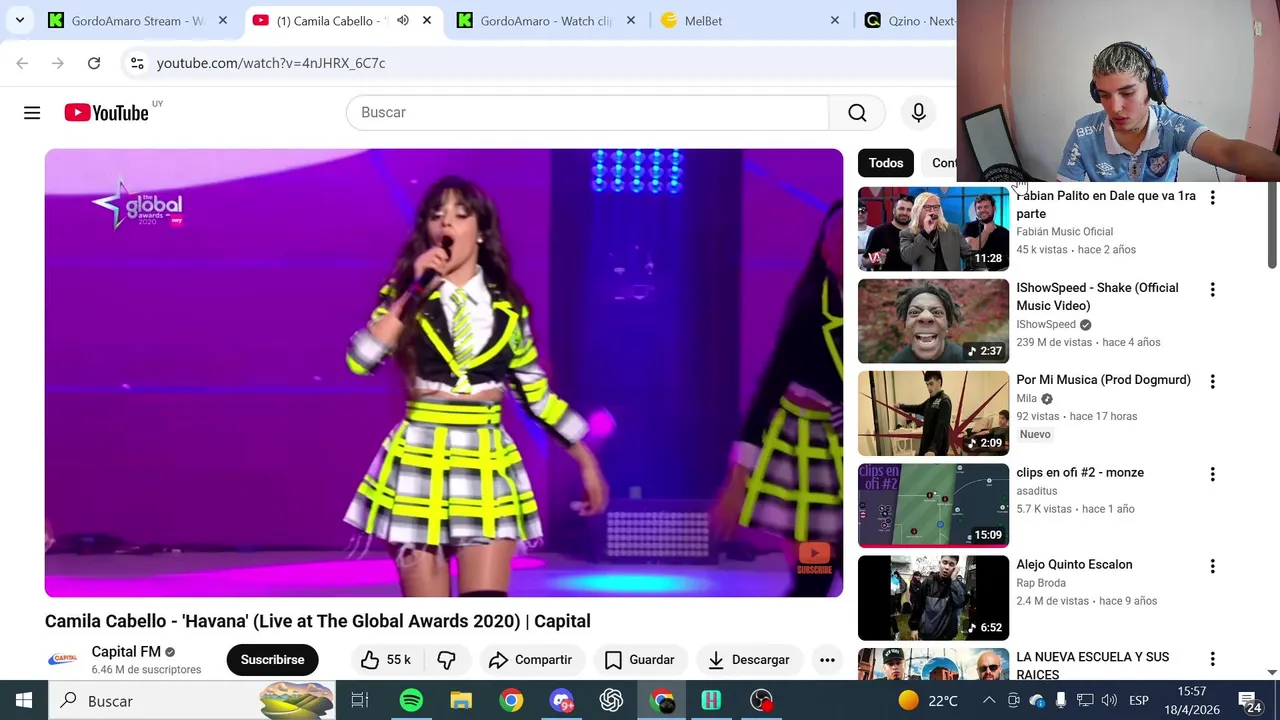
Task: Open options for clips en ofi #2
Action: (x=1212, y=474)
